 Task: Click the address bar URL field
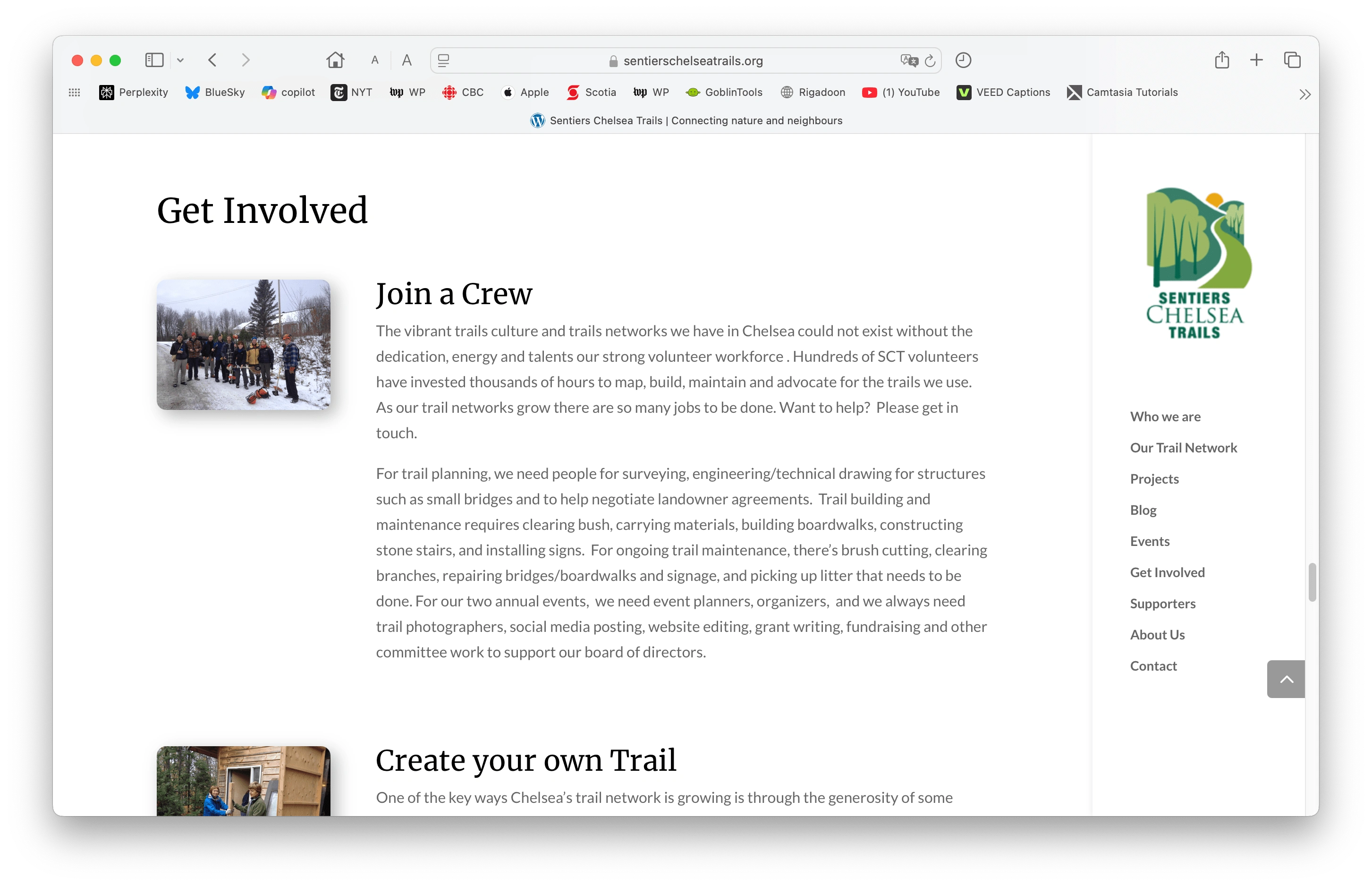pyautogui.click(x=686, y=60)
